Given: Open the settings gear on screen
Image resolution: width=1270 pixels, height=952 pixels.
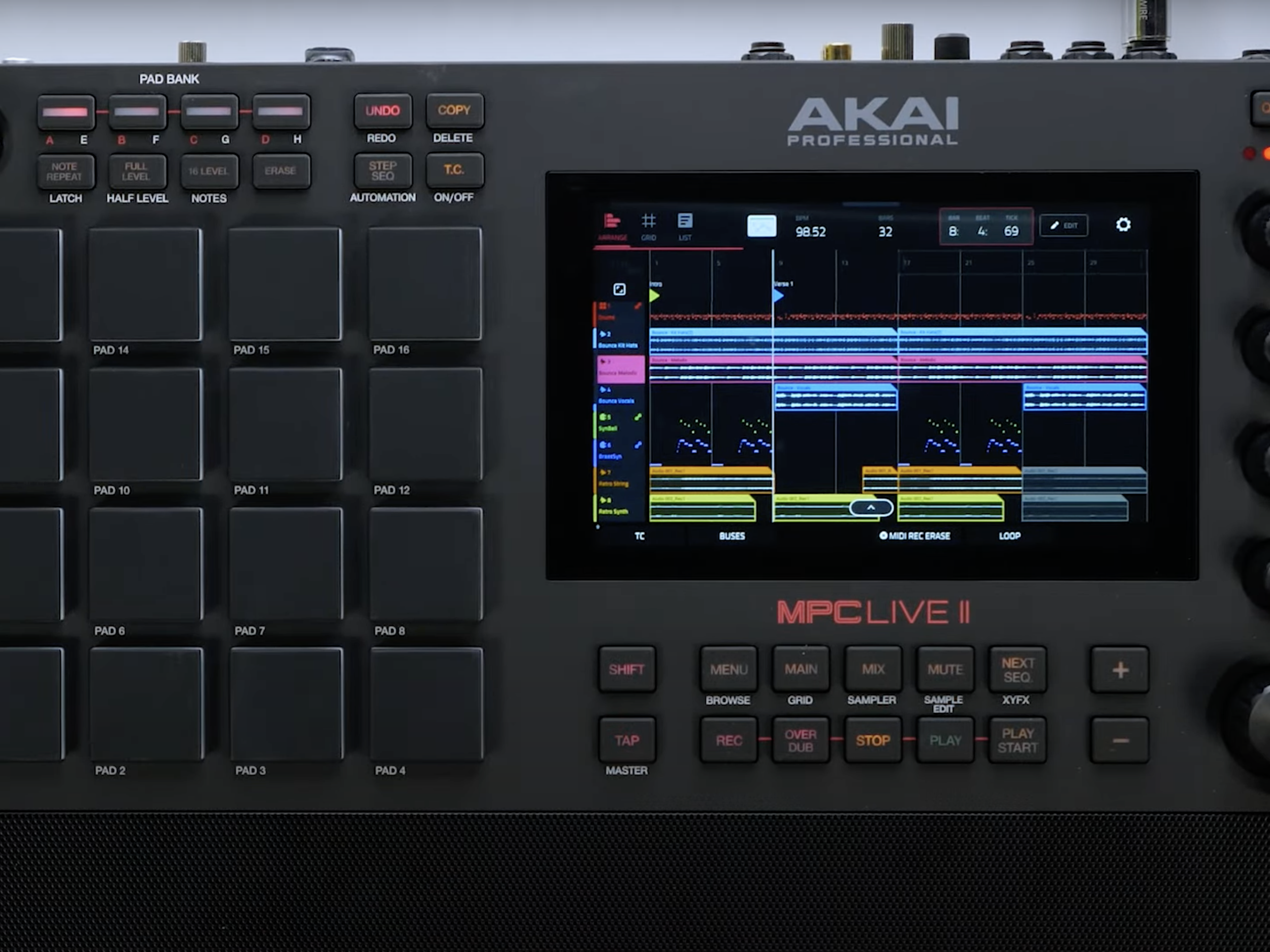Looking at the screenshot, I should [1123, 225].
